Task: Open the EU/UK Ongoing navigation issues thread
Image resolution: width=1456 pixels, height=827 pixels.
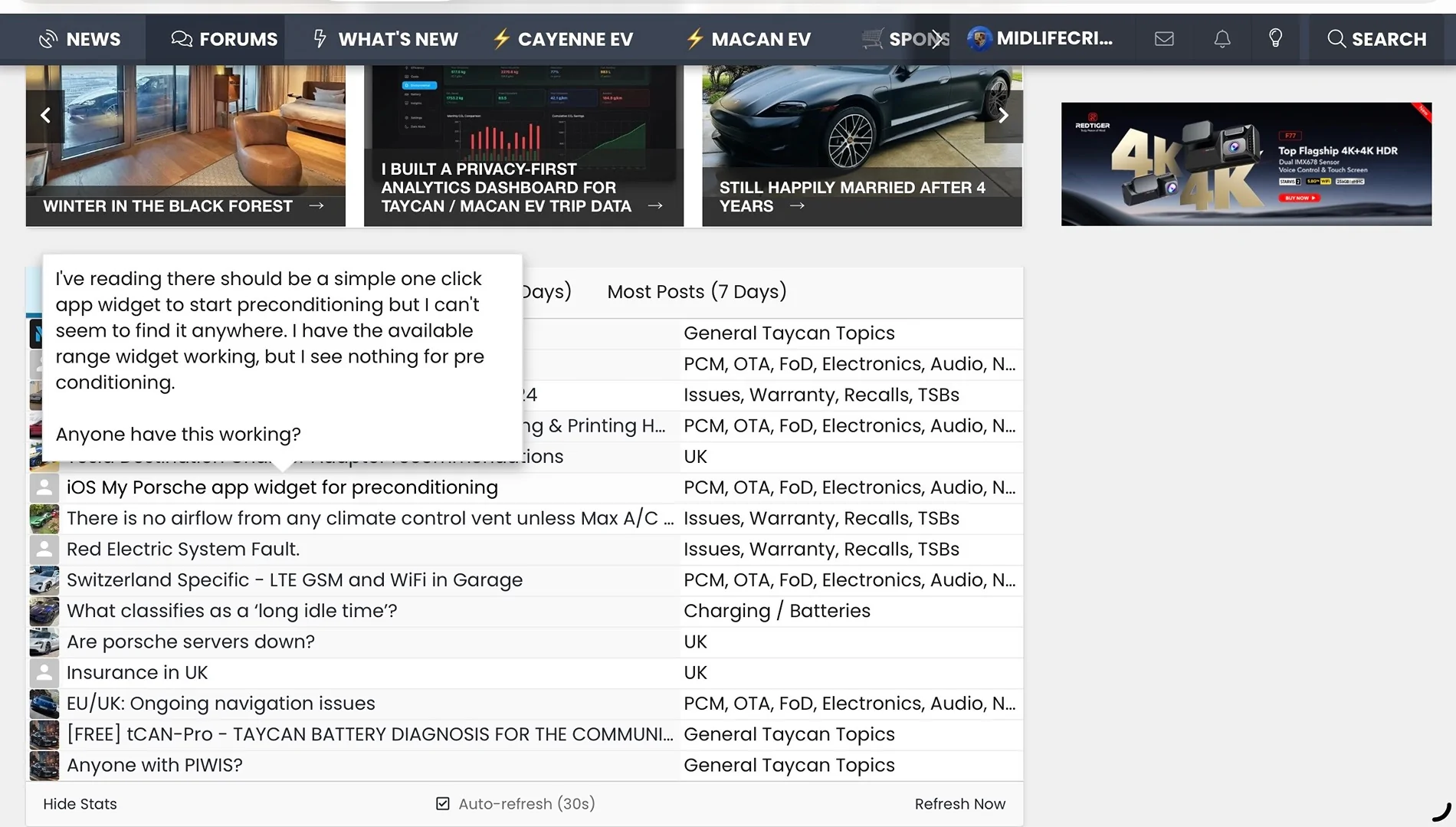Action: [221, 703]
